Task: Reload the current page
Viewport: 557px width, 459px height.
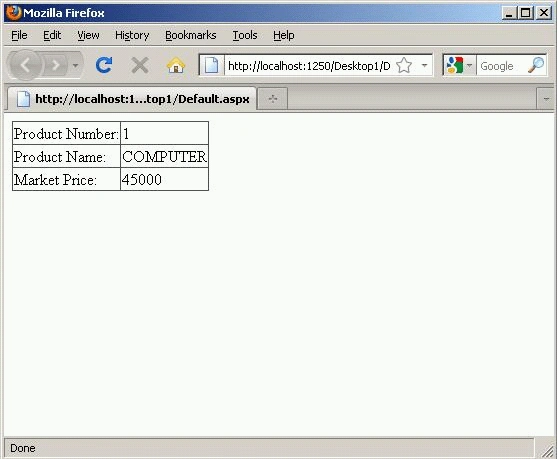Action: click(104, 65)
